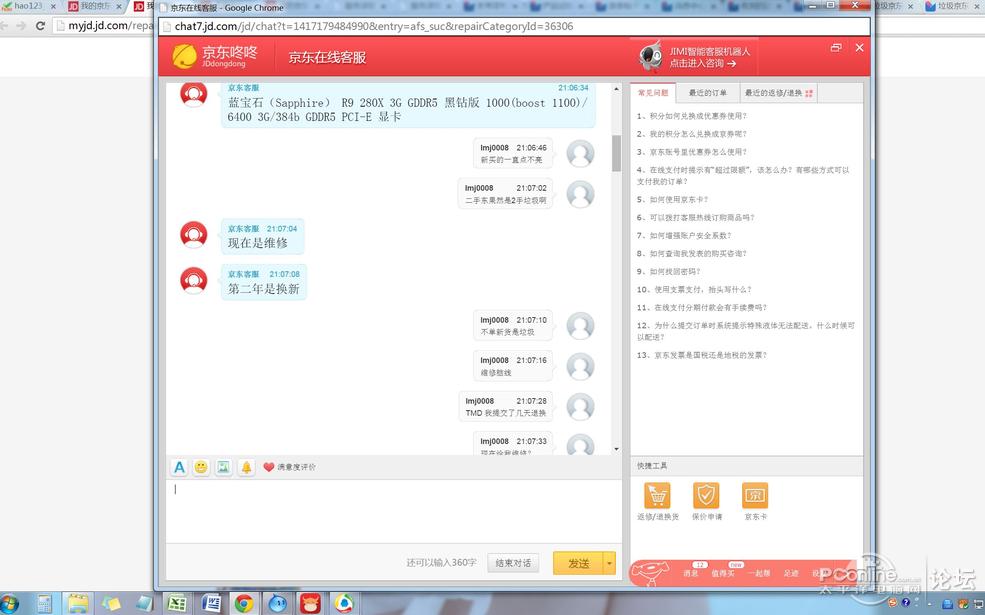Click the 第二年是换新 message bubble
This screenshot has height=615, width=985.
[264, 282]
